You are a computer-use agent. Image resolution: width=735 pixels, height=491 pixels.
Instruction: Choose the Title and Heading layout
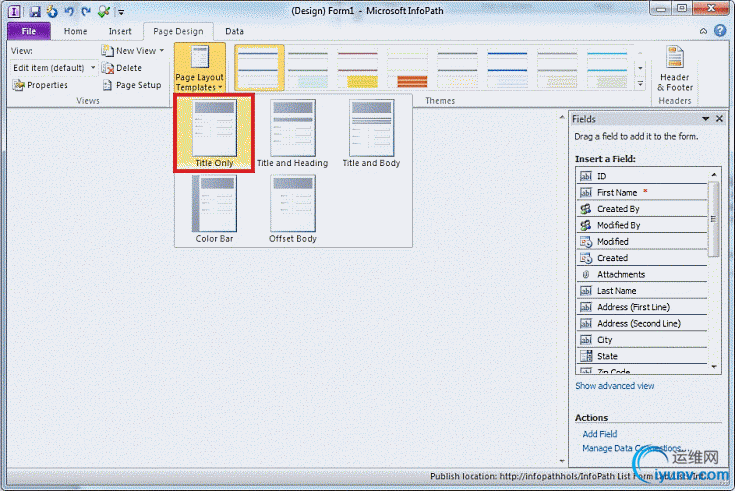pos(292,131)
